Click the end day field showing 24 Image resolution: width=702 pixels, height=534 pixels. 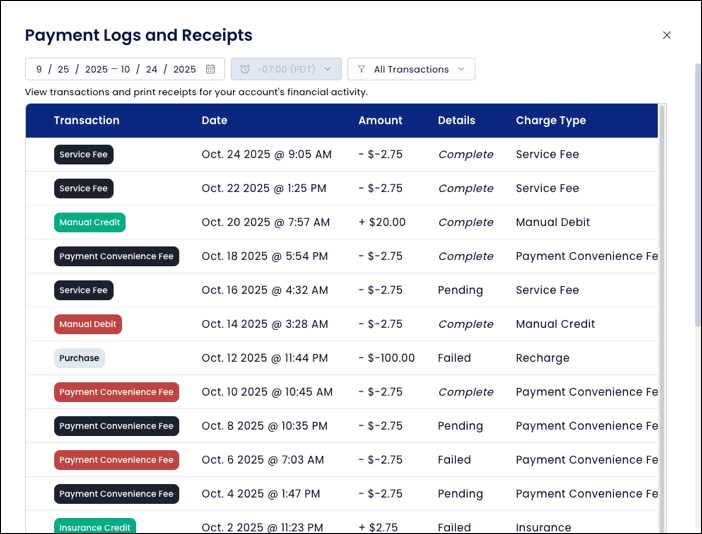tap(151, 69)
